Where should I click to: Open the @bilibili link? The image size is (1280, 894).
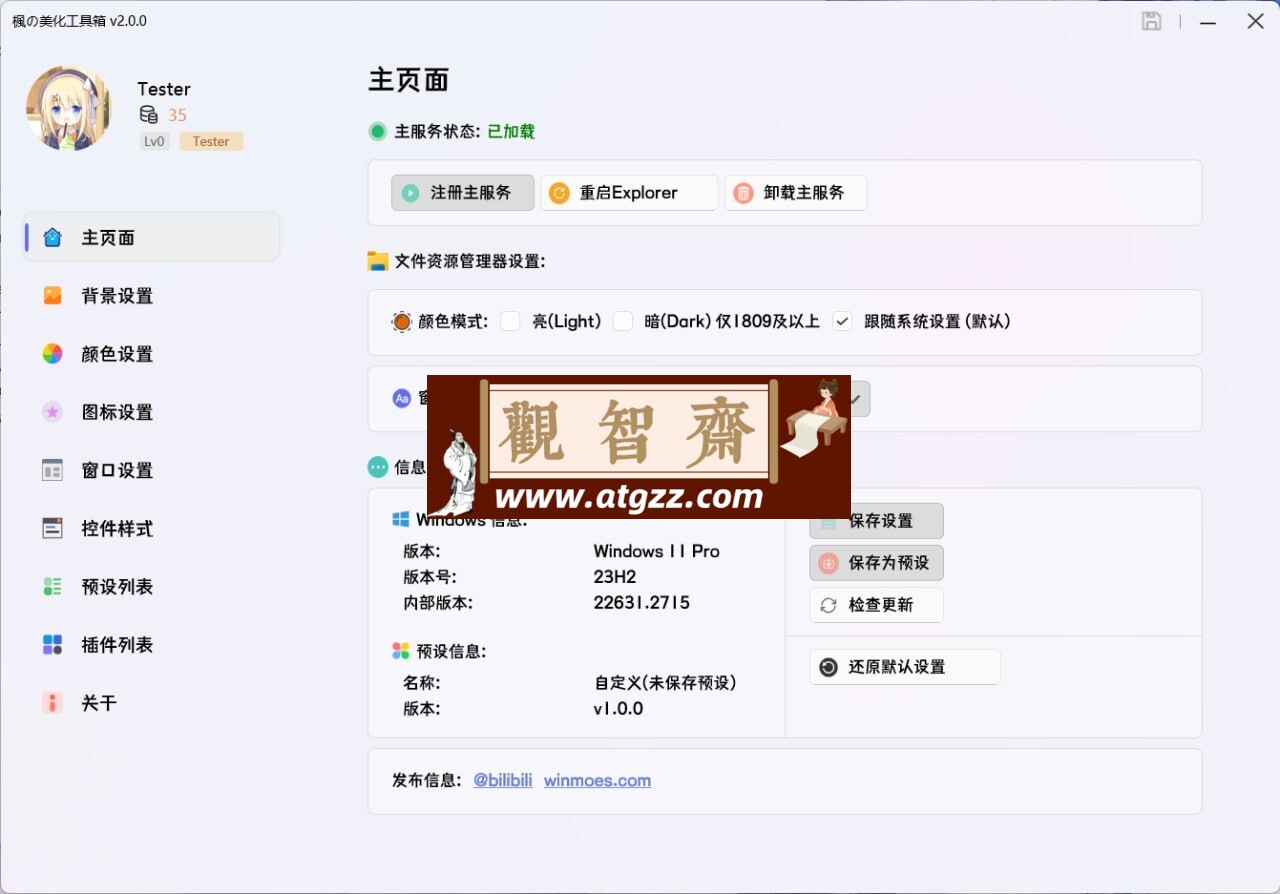click(503, 780)
